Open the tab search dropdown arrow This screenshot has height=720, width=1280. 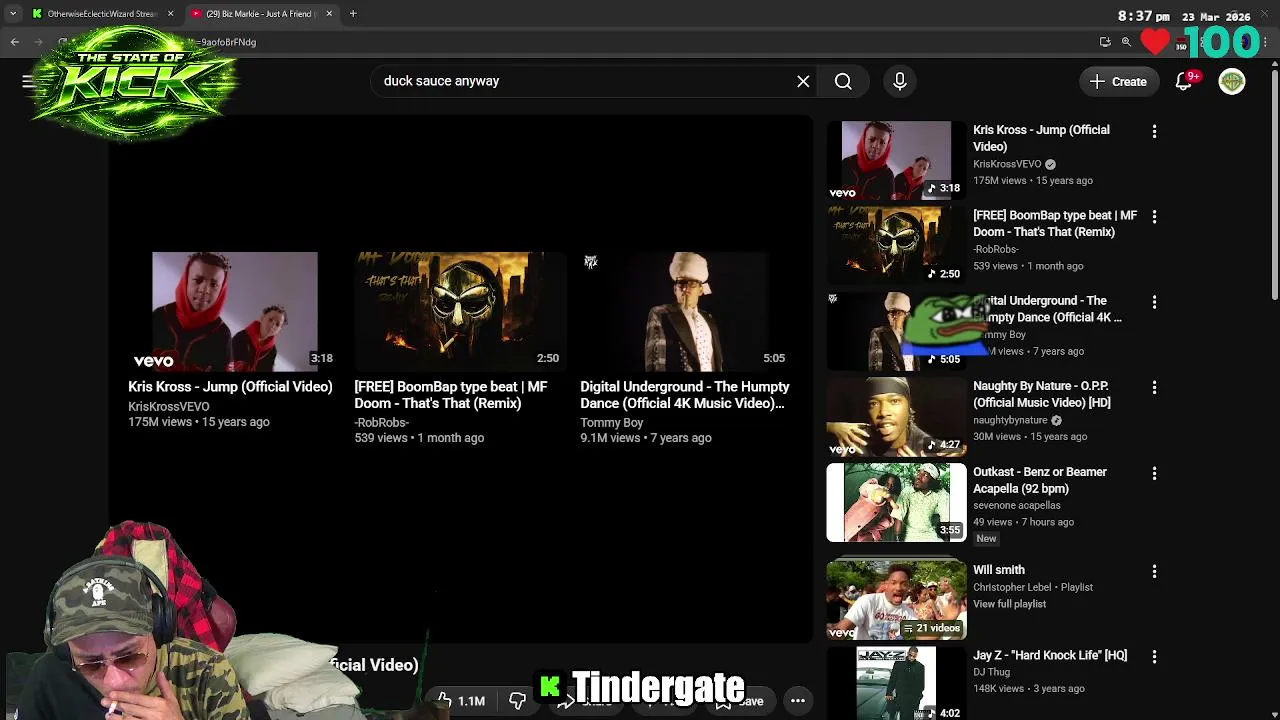tap(13, 14)
